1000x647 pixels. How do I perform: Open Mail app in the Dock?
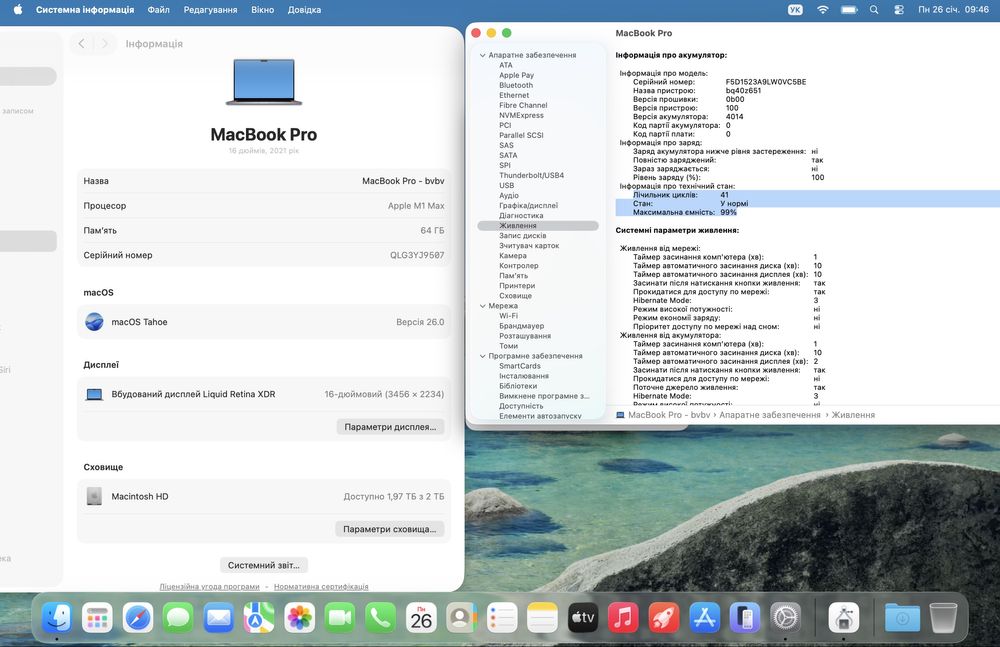(x=219, y=618)
